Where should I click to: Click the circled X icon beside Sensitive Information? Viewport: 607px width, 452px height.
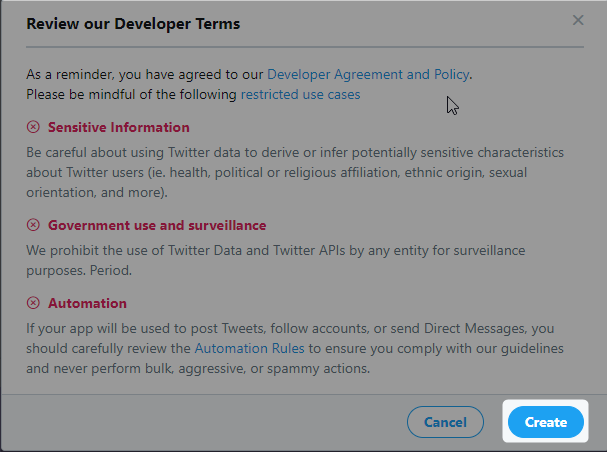(x=33, y=127)
